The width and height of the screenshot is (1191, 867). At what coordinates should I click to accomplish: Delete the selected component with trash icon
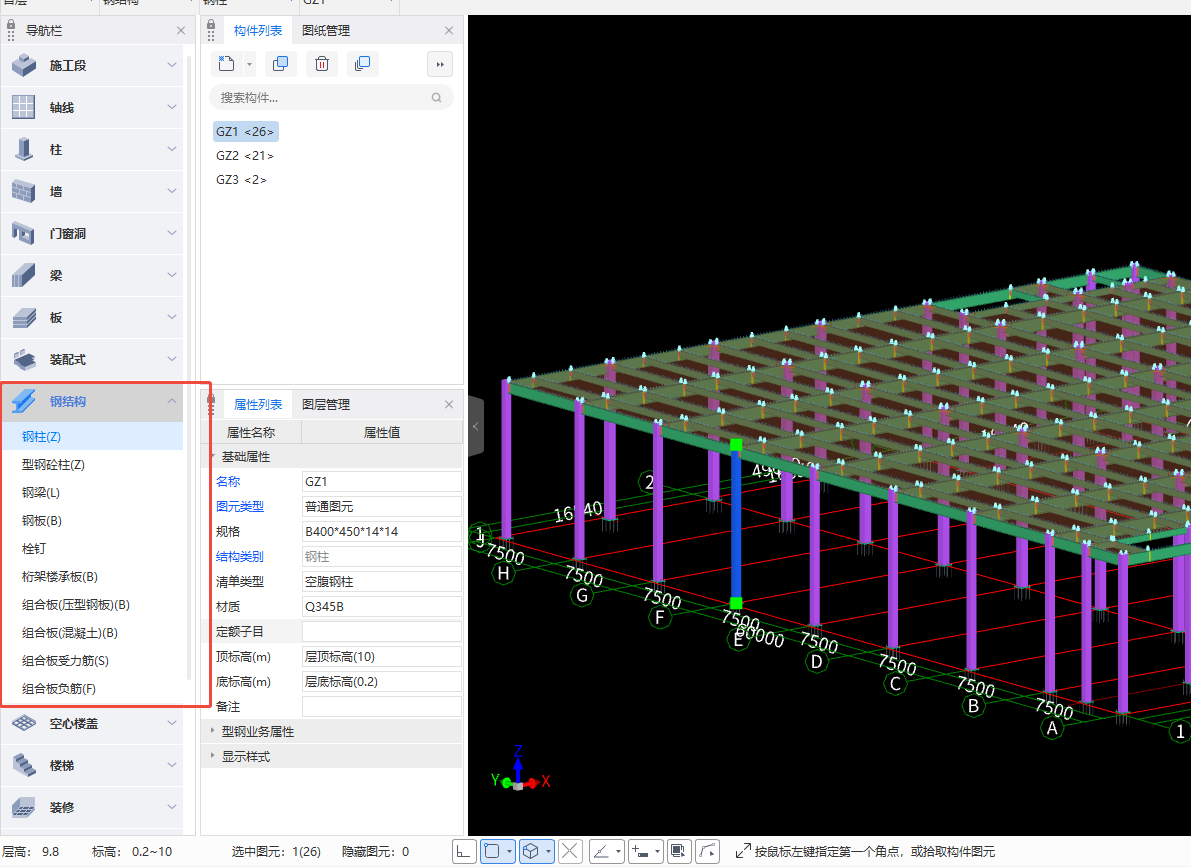[322, 64]
